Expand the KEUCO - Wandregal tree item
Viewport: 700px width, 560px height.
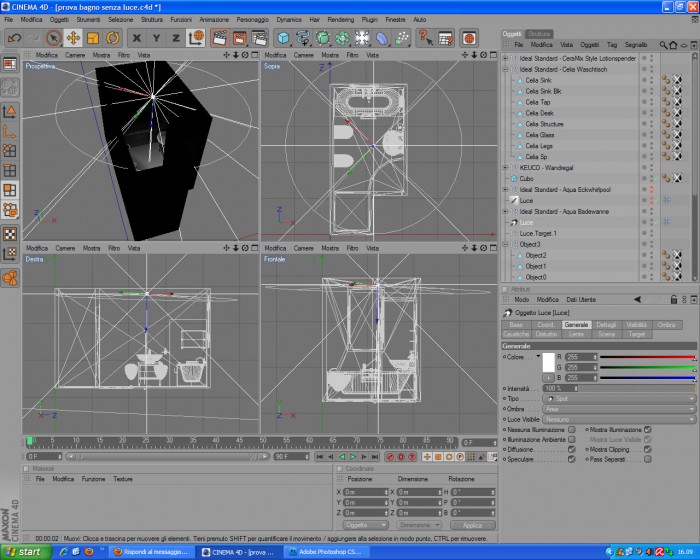[505, 168]
